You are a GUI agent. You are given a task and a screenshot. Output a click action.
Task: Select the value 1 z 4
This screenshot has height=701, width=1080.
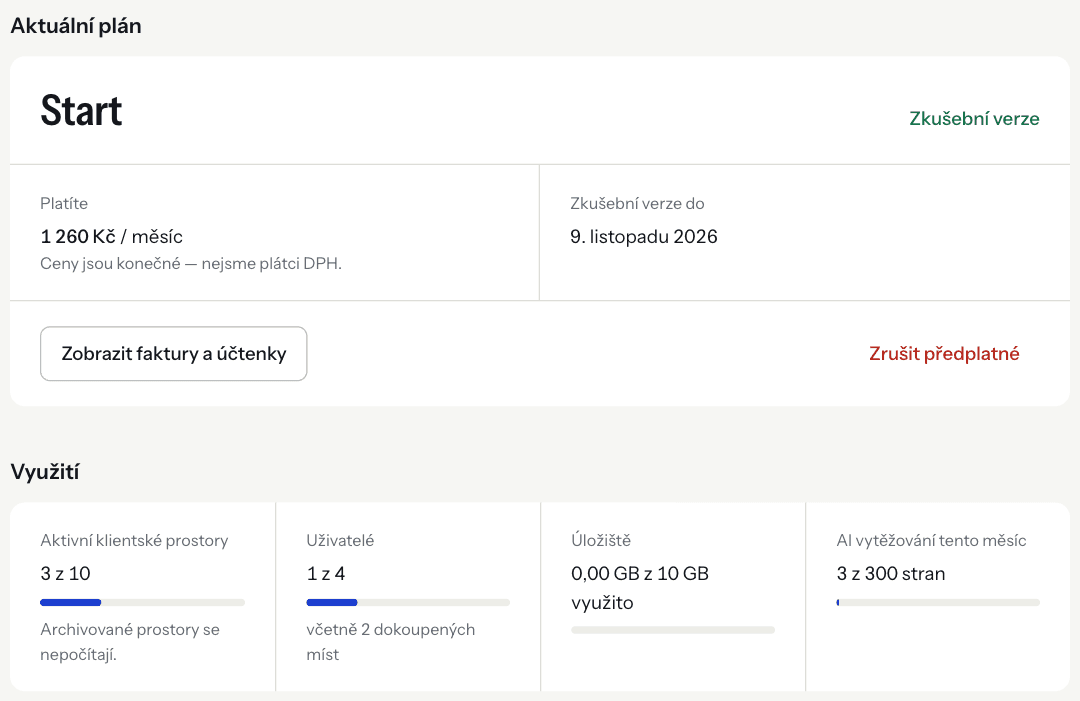pos(326,574)
